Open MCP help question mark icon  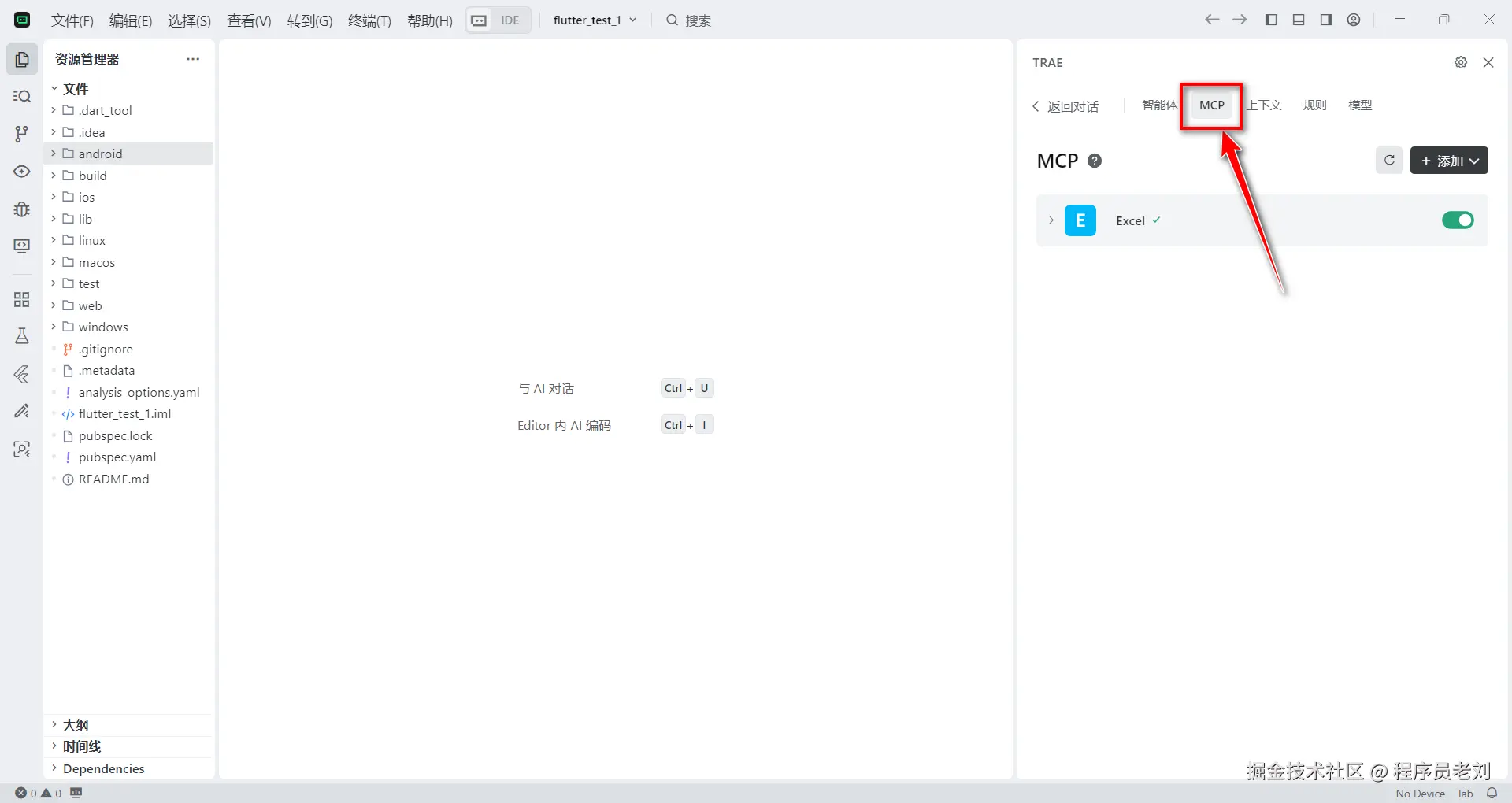[1095, 161]
